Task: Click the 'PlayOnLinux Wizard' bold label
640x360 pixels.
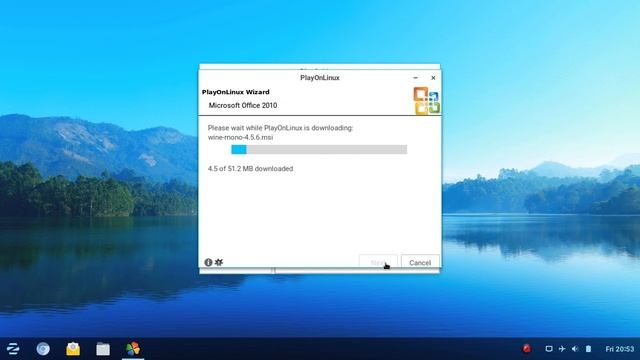Action: (x=236, y=92)
